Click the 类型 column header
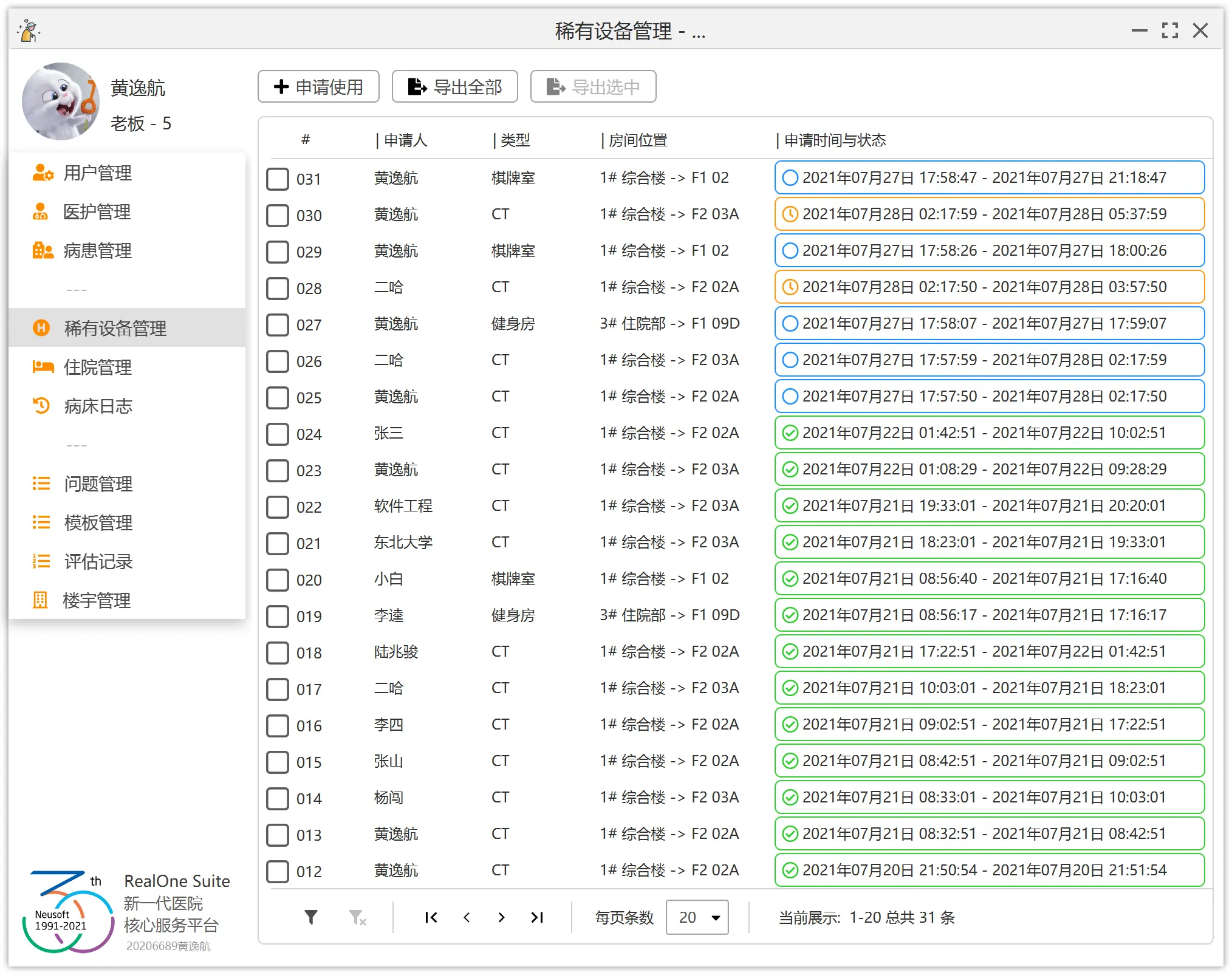This screenshot has height=978, width=1232. click(x=515, y=140)
